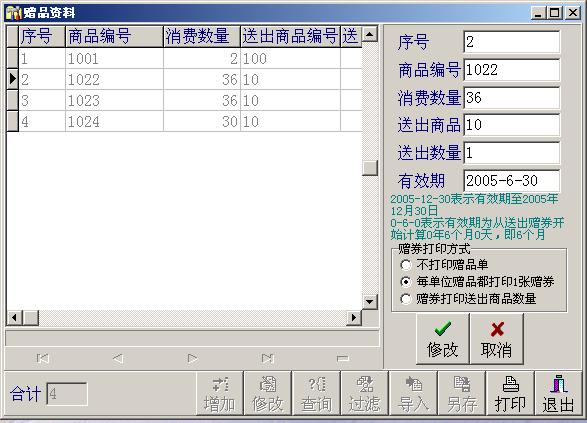Click the 查询 query icon in toolbar
The height and width of the screenshot is (423, 587).
tap(317, 393)
